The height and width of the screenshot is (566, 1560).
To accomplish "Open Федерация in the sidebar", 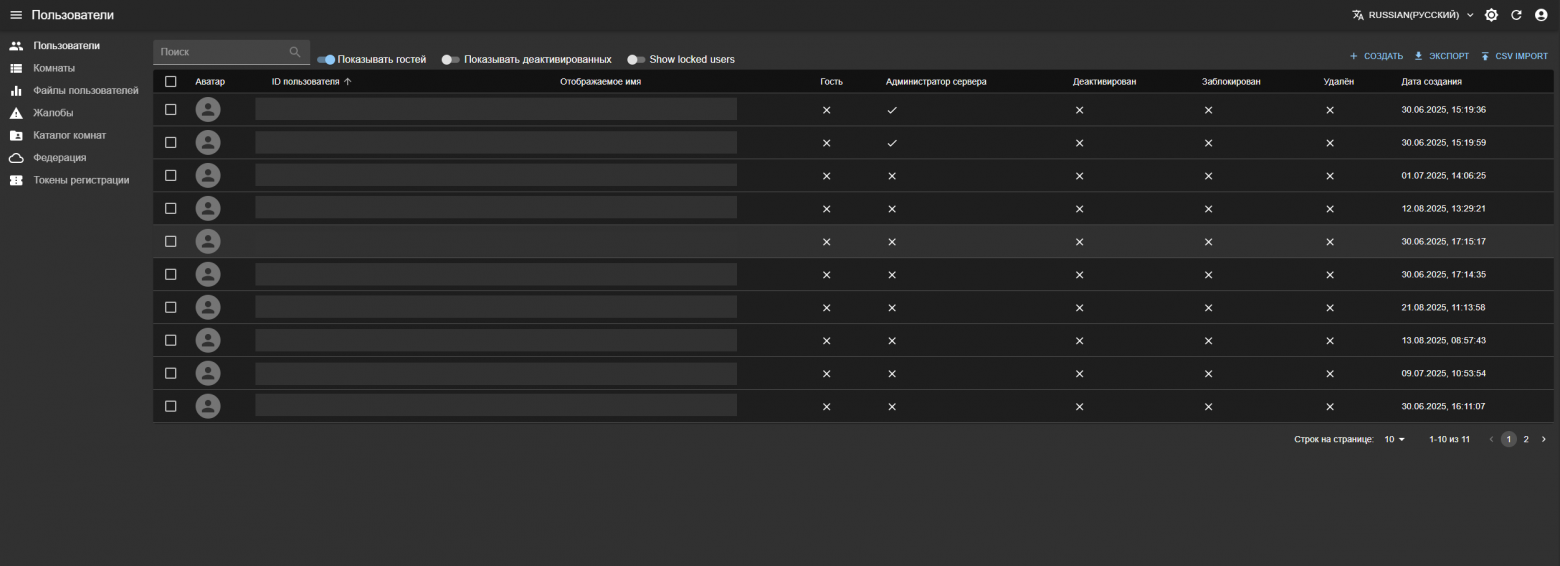I will tap(60, 158).
